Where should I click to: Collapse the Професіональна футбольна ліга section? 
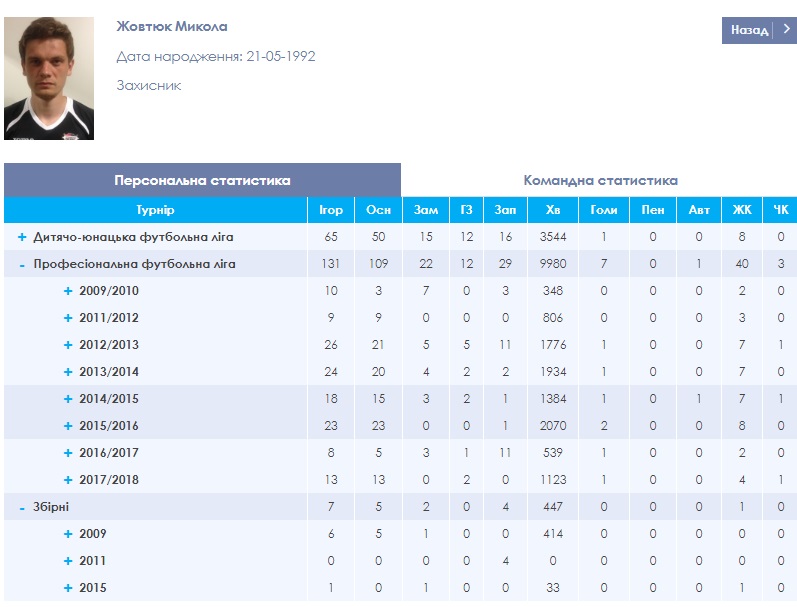22,265
